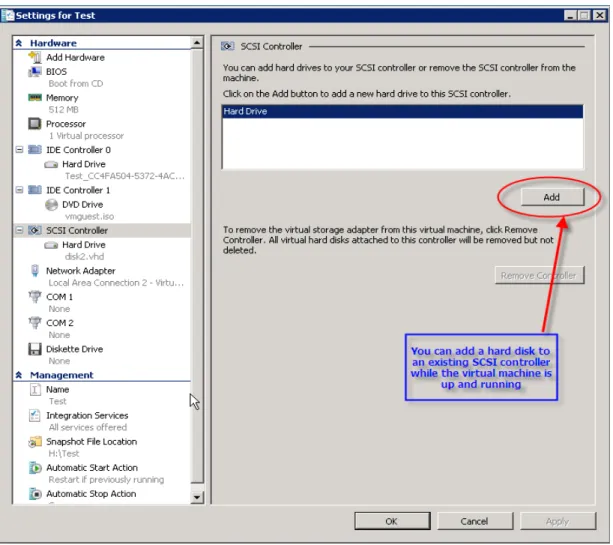Click the DVD Drive disc icon
613x545 pixels.
click(x=51, y=204)
